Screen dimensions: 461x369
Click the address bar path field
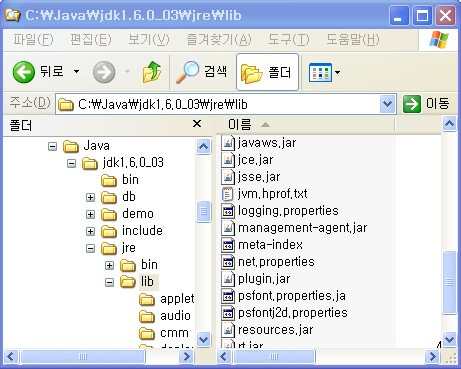point(218,104)
